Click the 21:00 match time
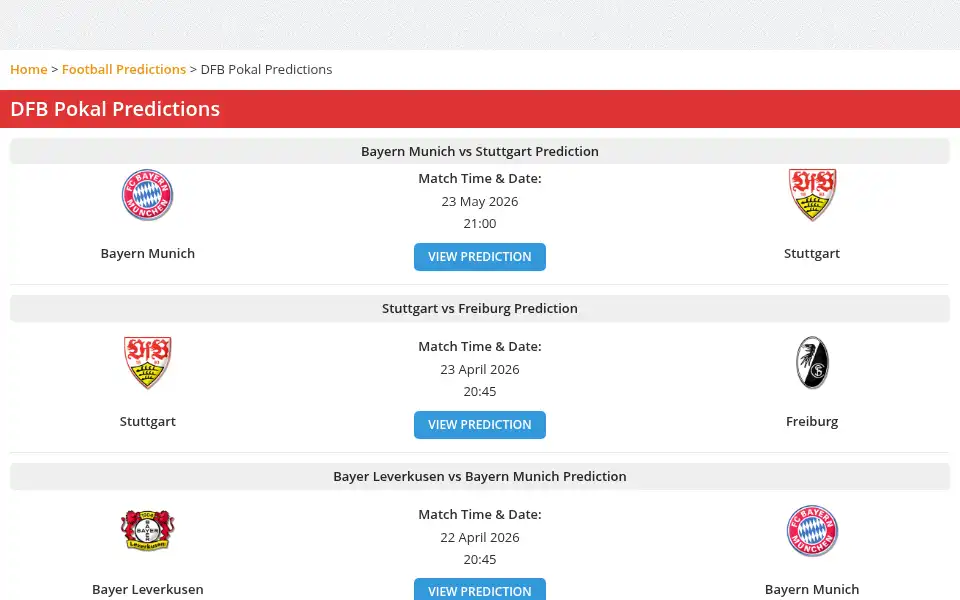The image size is (960, 600). tap(479, 223)
